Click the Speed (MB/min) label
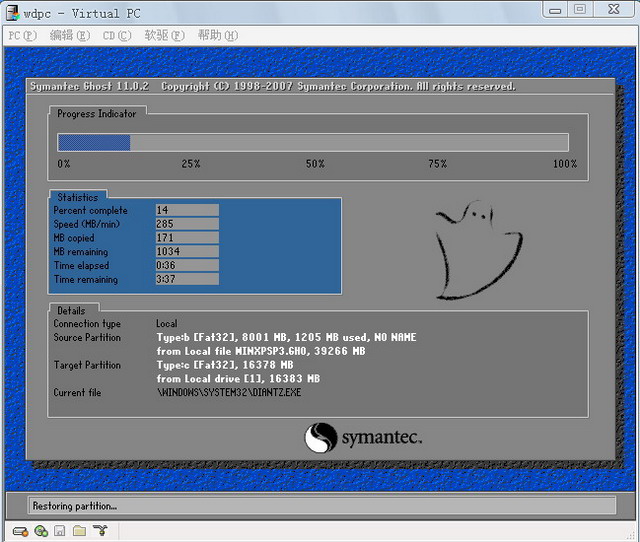Screen dimensions: 640x542 pyautogui.click(x=87, y=224)
